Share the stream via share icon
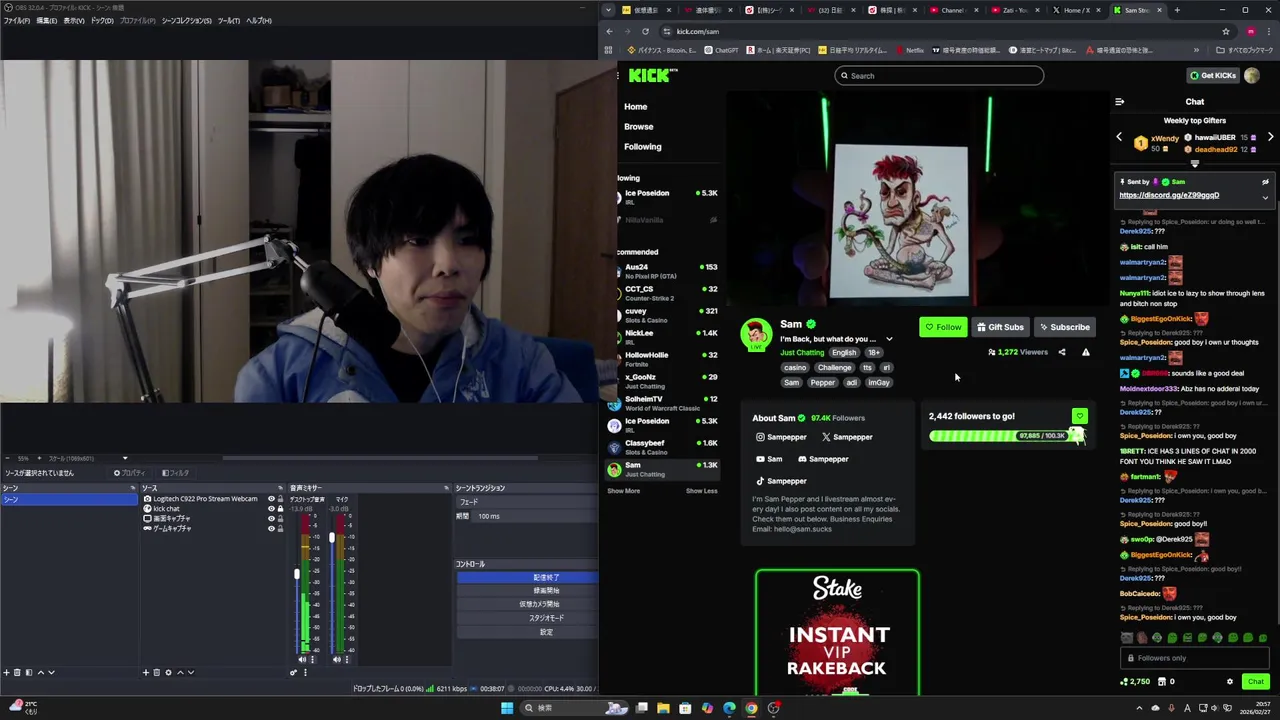Screen dimensions: 1280x720 tap(1062, 352)
